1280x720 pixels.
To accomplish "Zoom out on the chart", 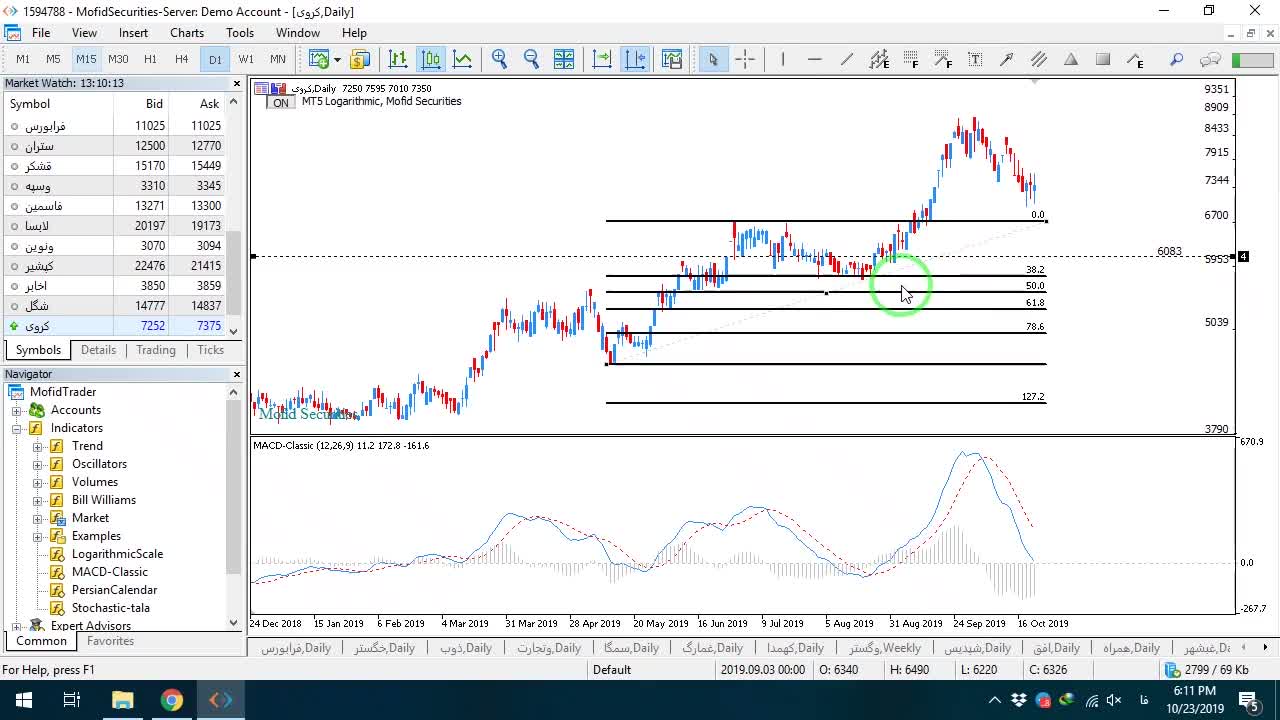I will pos(531,59).
